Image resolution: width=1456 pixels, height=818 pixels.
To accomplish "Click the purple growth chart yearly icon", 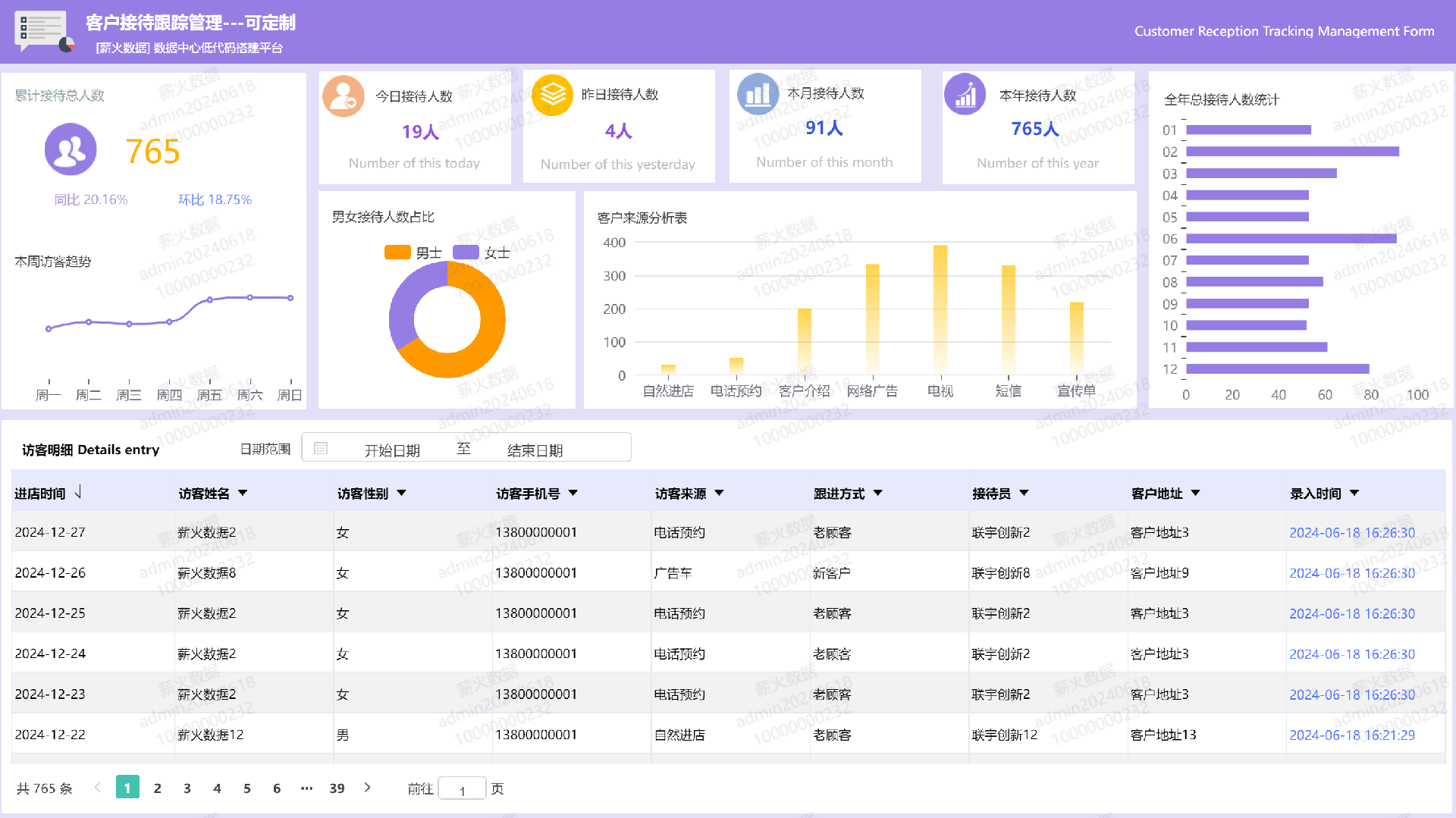I will click(965, 95).
